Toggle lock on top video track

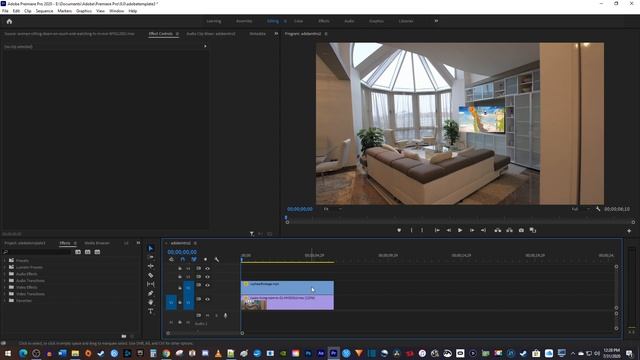tap(180, 269)
